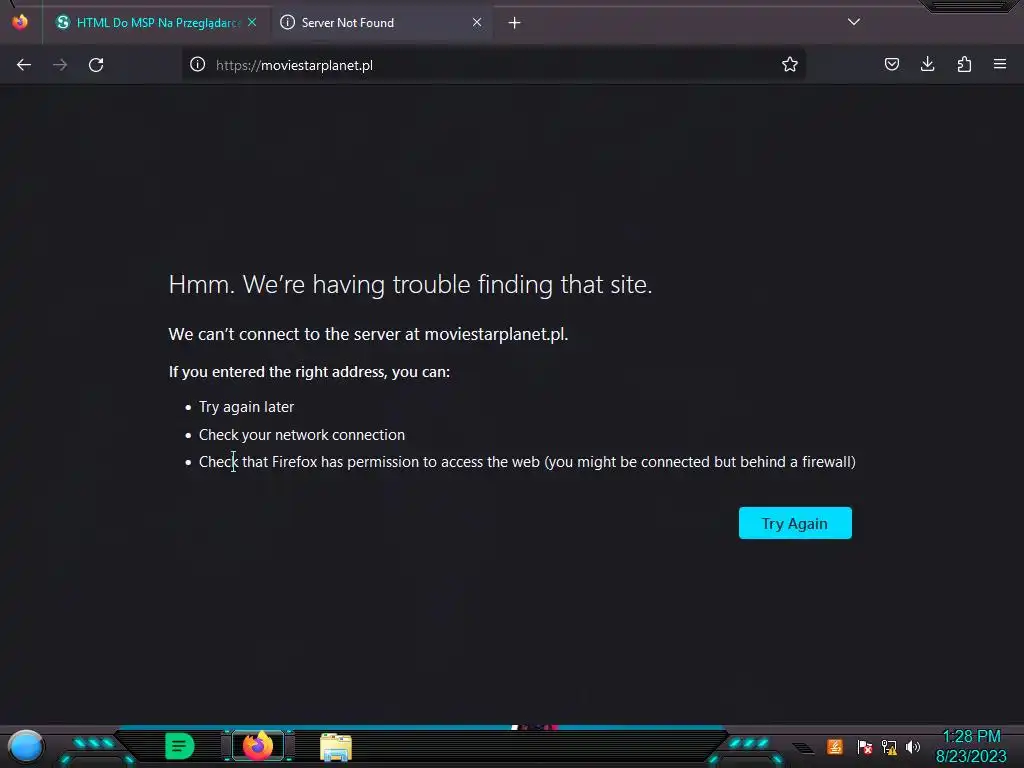Click 'Check that Firefox has permission' line
1024x768 pixels.
527,462
